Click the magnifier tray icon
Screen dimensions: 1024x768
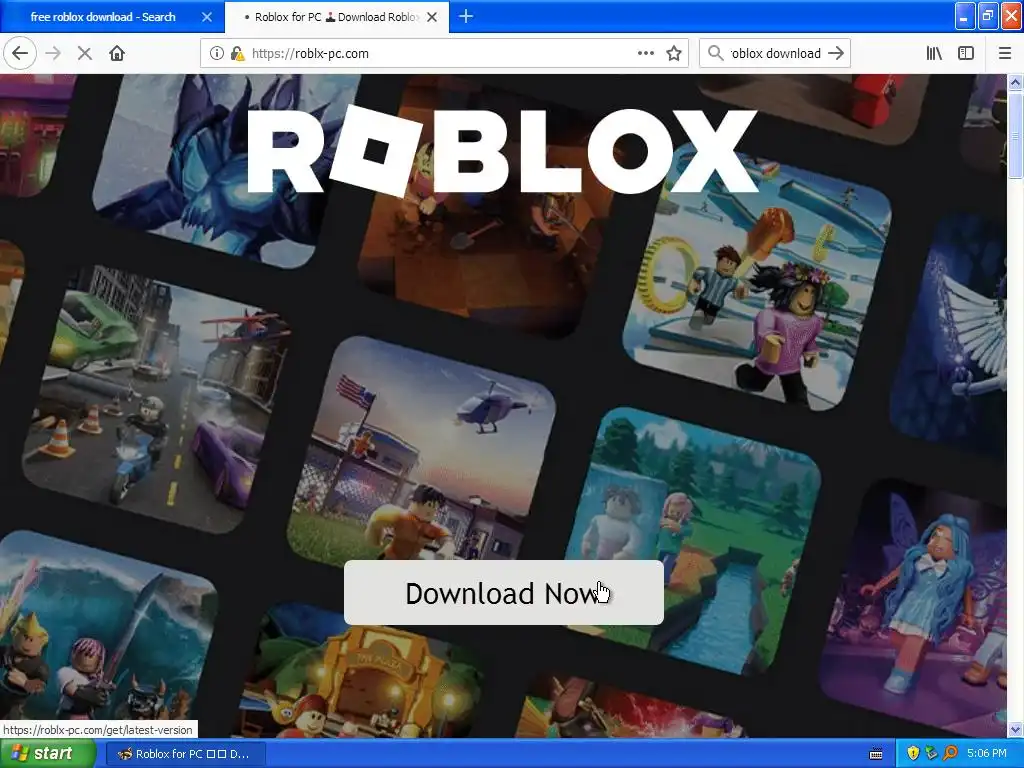pyautogui.click(x=950, y=754)
